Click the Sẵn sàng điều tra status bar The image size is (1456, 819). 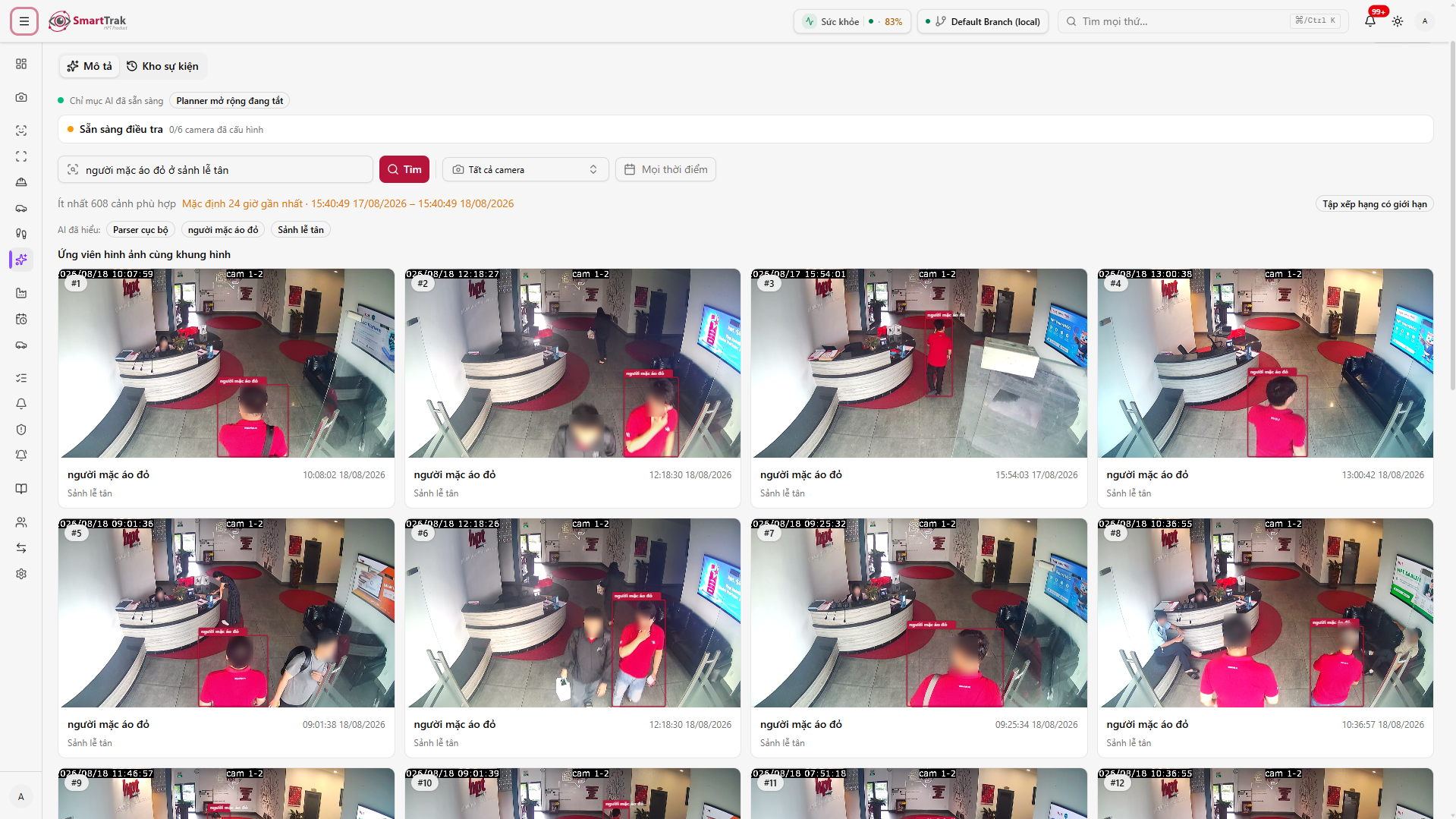pyautogui.click(x=745, y=129)
